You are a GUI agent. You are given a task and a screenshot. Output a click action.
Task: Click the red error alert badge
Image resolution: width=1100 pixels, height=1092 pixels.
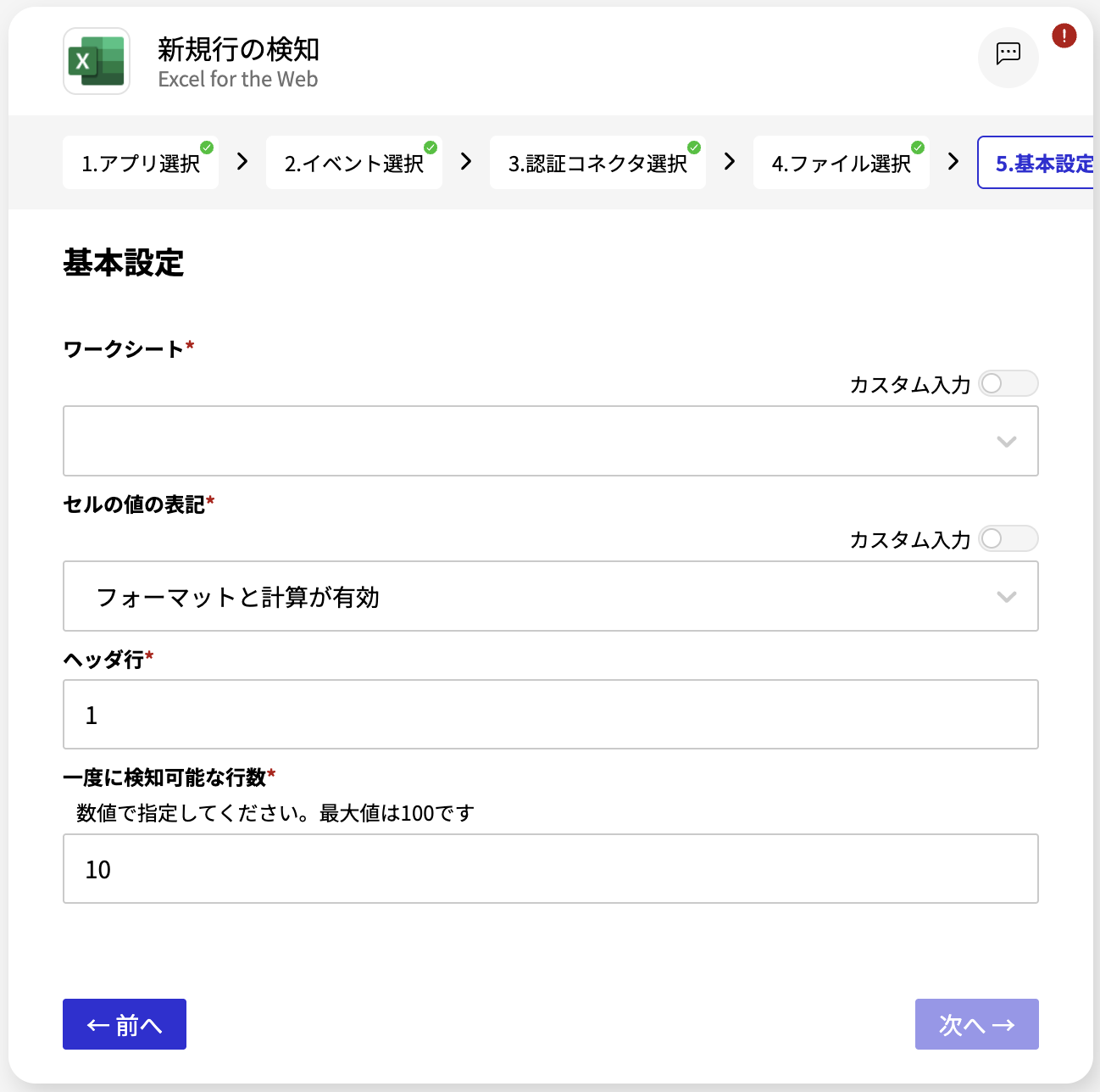point(1064,36)
